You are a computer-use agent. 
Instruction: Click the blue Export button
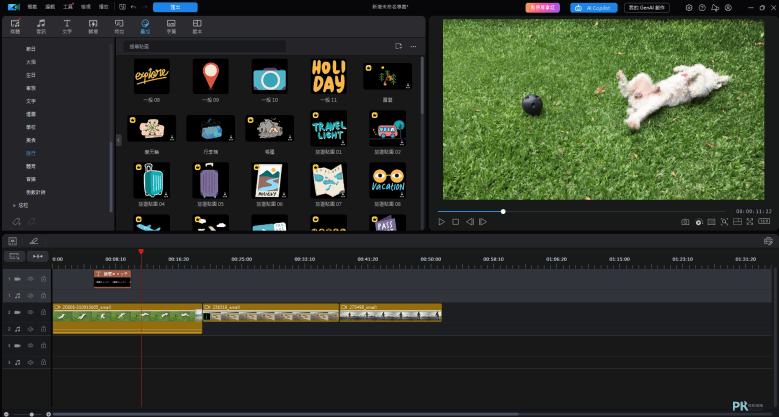(x=175, y=7)
